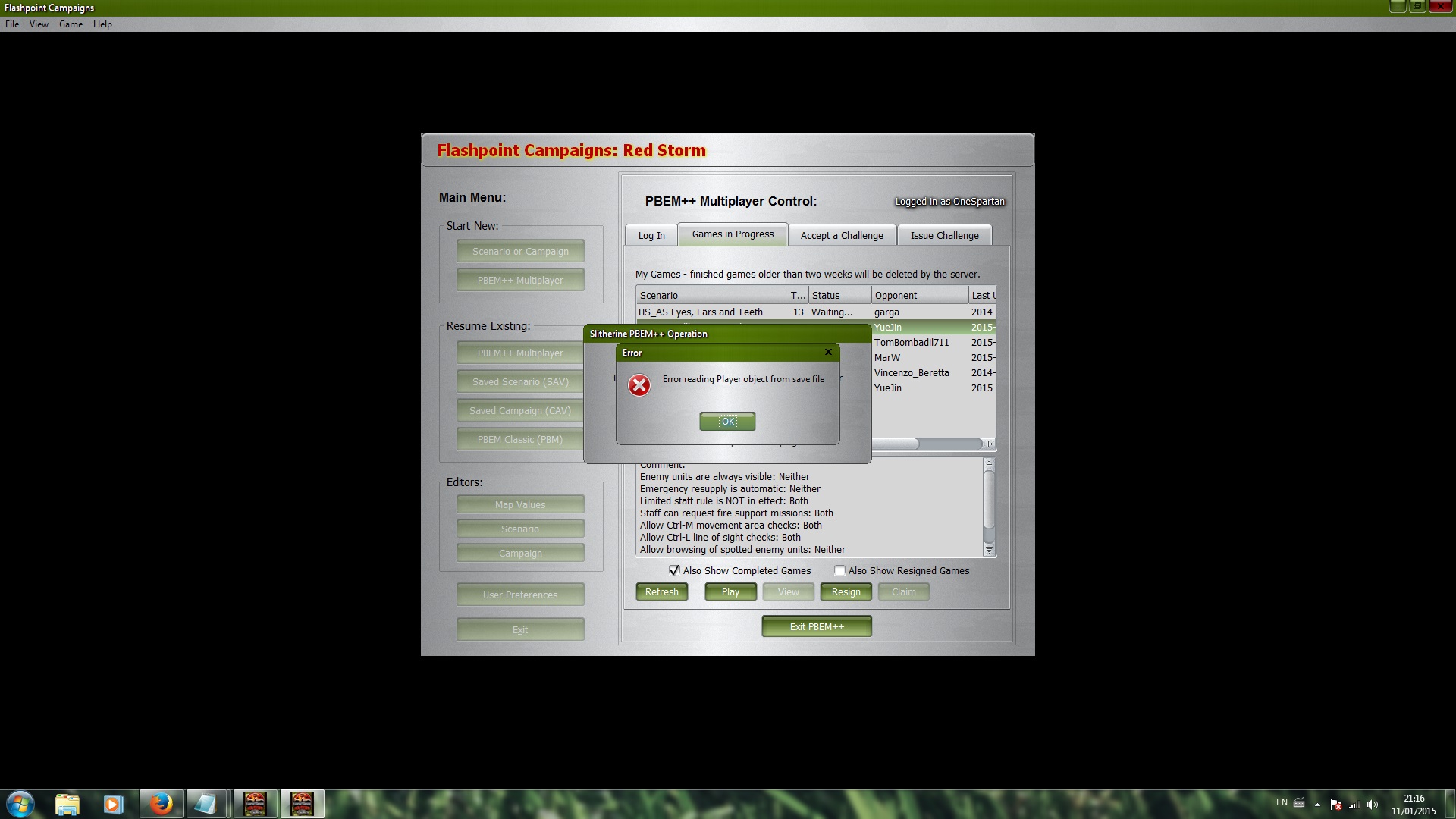Viewport: 1456px width, 819px height.
Task: Open the volume speaker tray icon
Action: (x=1373, y=805)
